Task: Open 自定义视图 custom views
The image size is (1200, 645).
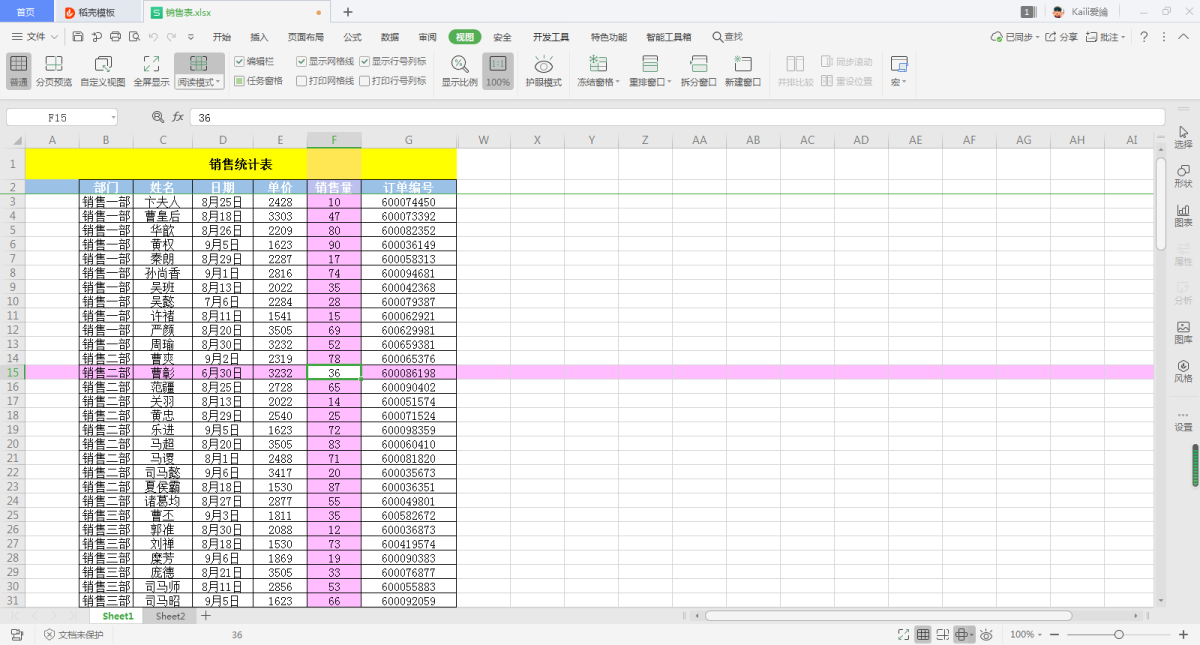Action: [103, 64]
